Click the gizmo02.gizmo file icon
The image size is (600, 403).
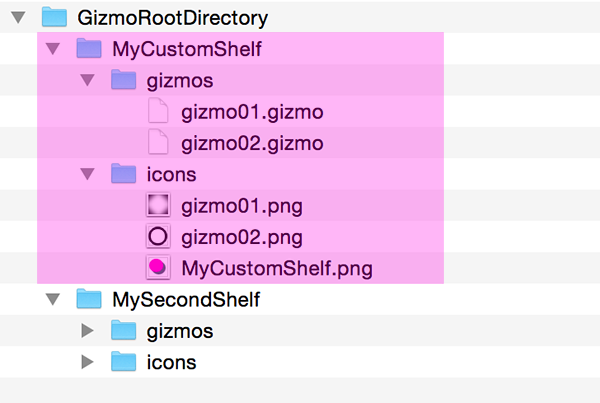pyautogui.click(x=157, y=142)
